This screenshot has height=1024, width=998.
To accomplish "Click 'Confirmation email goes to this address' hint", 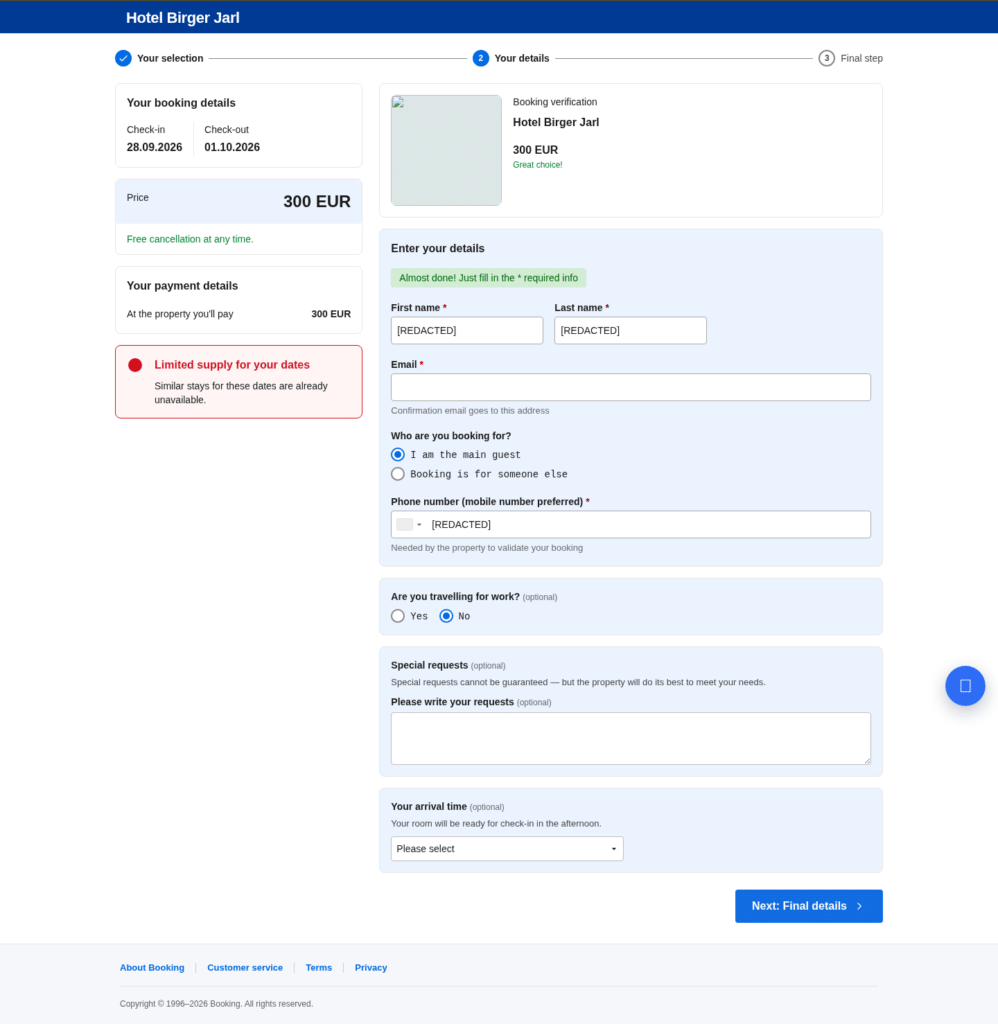I will (x=470, y=411).
